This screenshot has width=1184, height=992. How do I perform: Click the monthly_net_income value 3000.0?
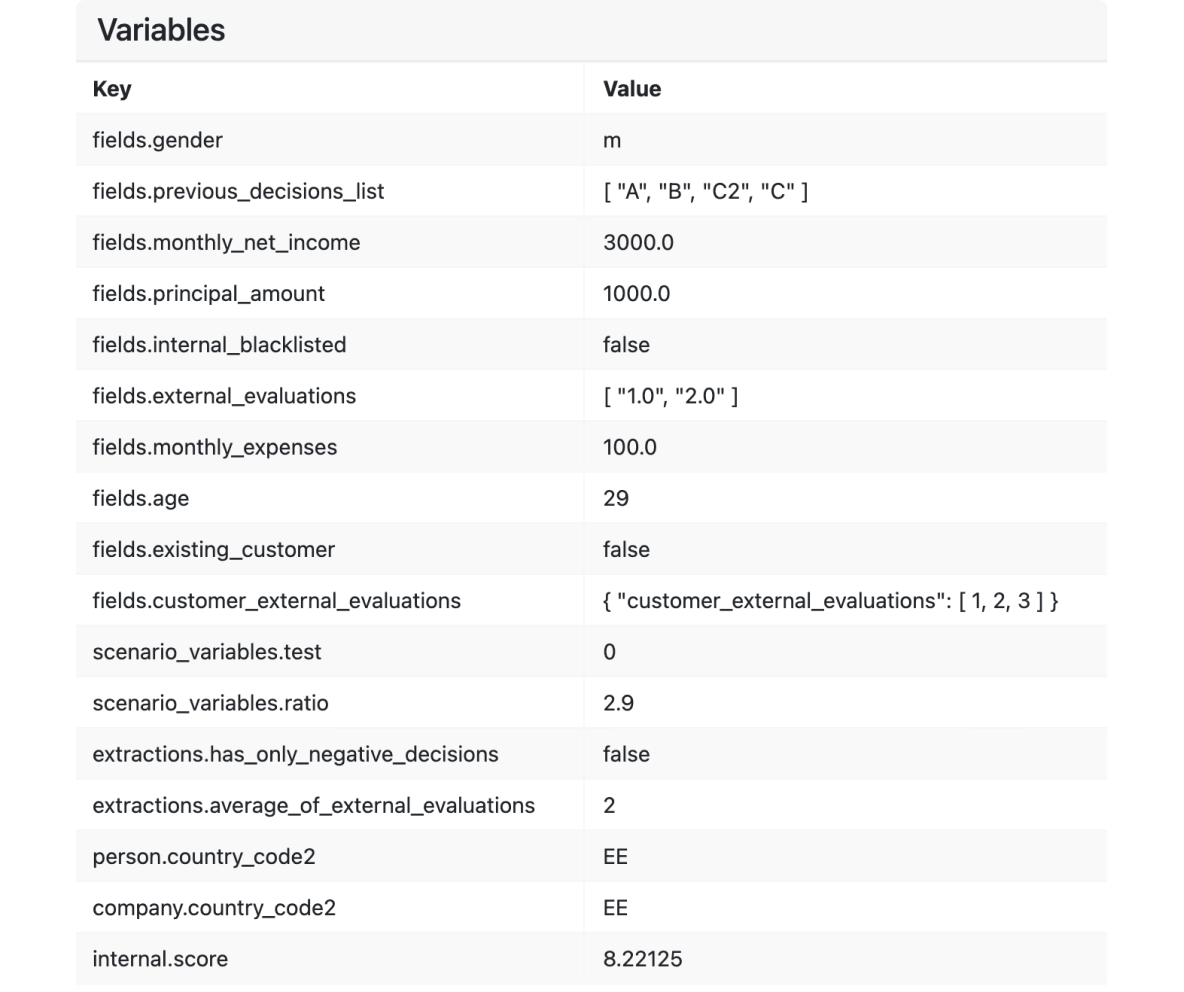(638, 243)
